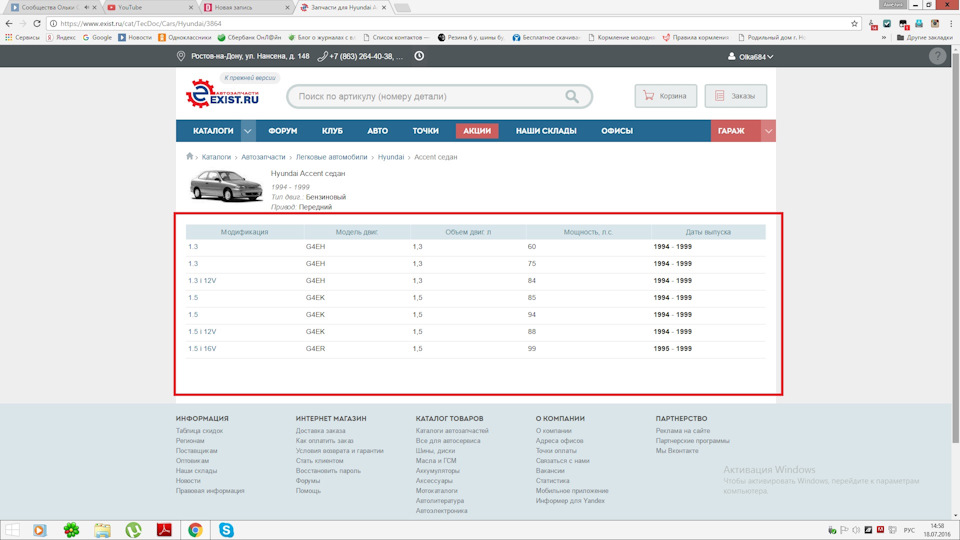Close the Запчасти для Hyundai tab

pyautogui.click(x=384, y=7)
